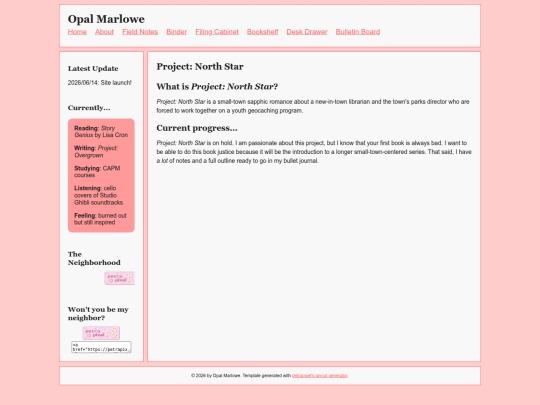The width and height of the screenshot is (540, 405).
Task: Click the Latest Update heading
Action: (x=93, y=69)
